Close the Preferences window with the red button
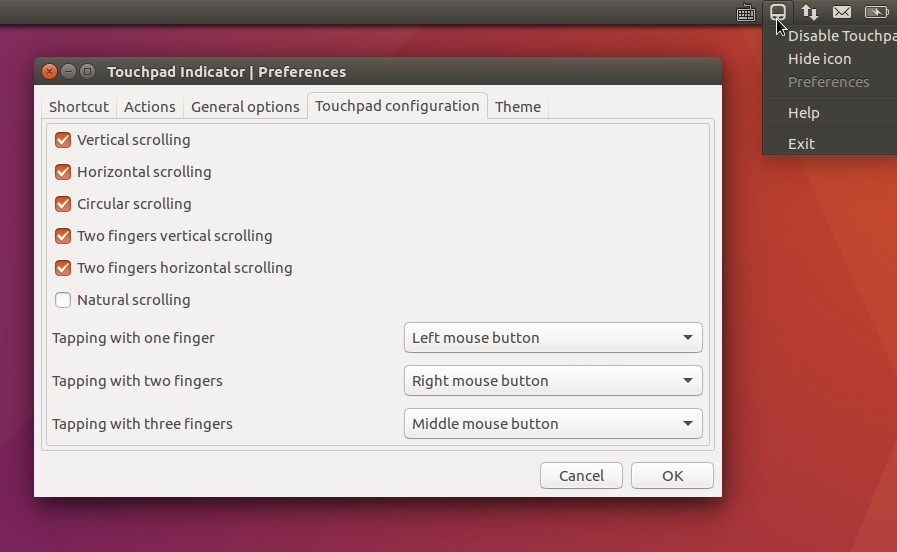 [x=49, y=72]
